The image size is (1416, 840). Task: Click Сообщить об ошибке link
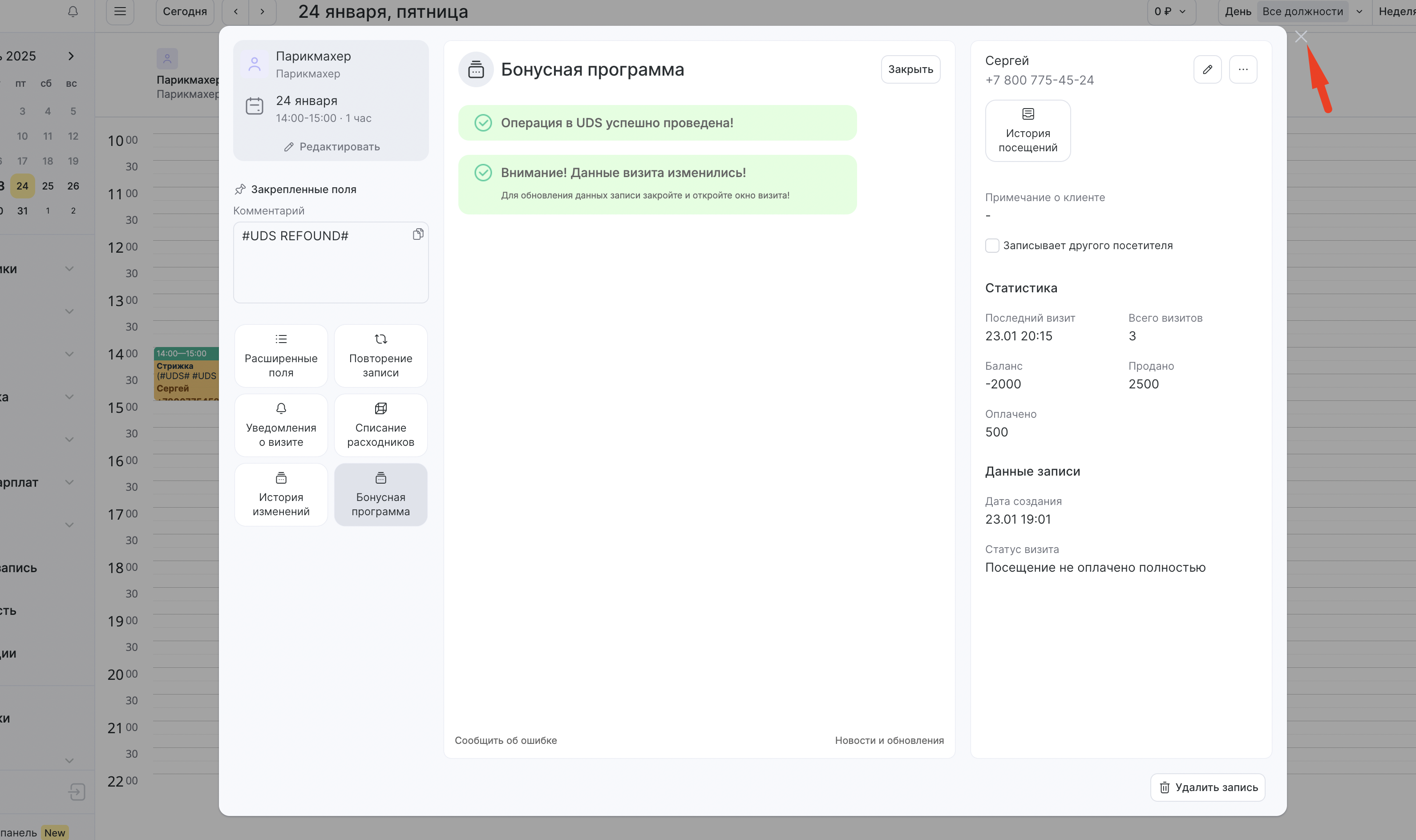point(506,740)
